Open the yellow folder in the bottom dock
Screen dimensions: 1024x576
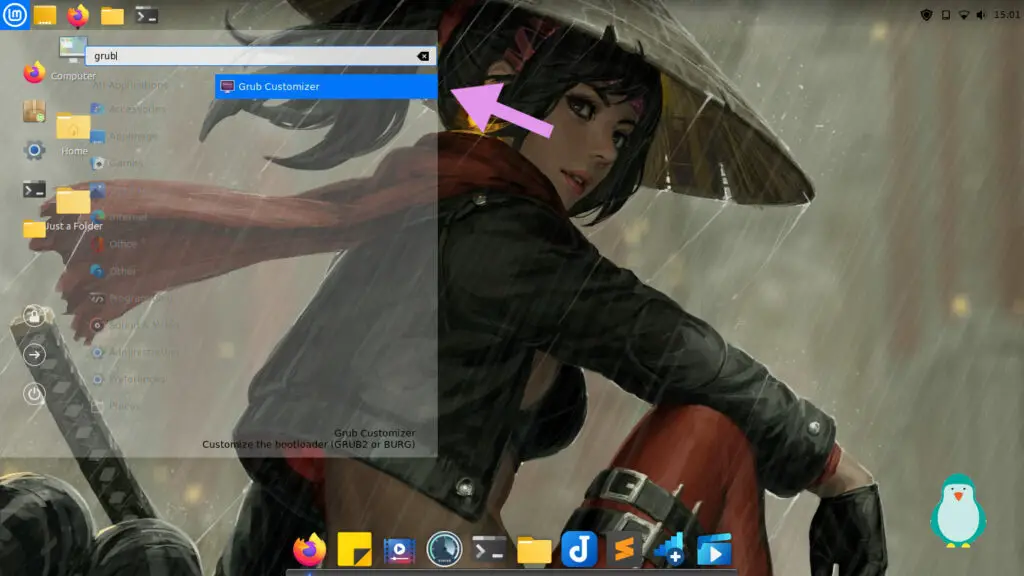point(534,550)
